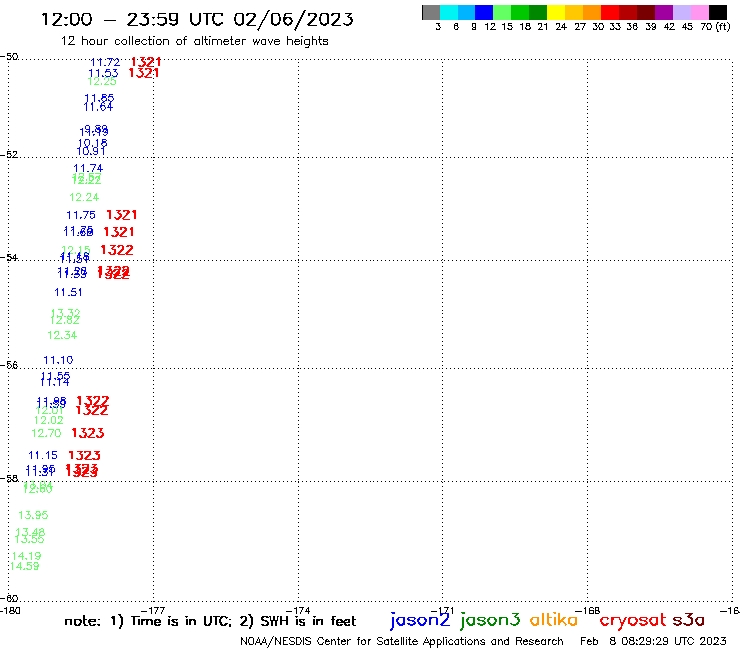Screen dimensions: 740x650
Task: Click the note 'Time is in UTC; SWH is in feet'
Action: [210, 621]
